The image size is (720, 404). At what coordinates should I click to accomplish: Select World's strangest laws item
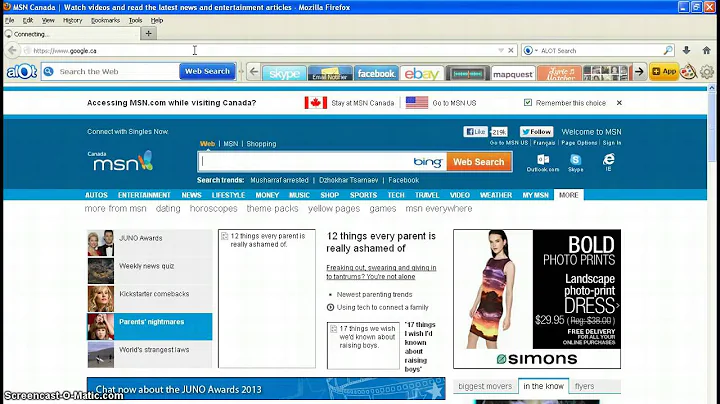tap(150, 354)
